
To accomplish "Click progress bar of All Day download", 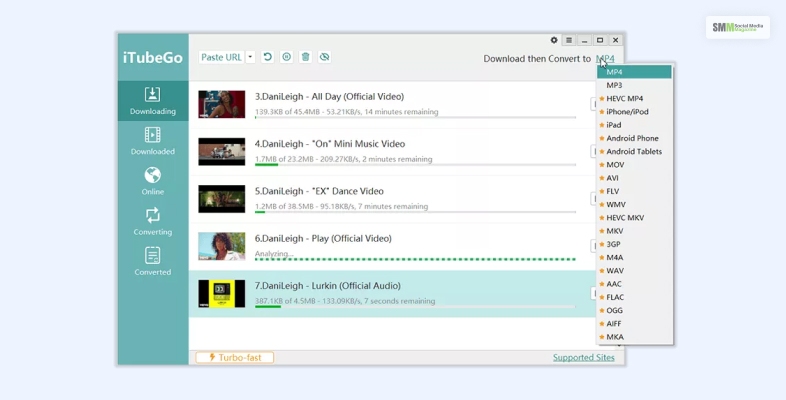I will pyautogui.click(x=415, y=118).
